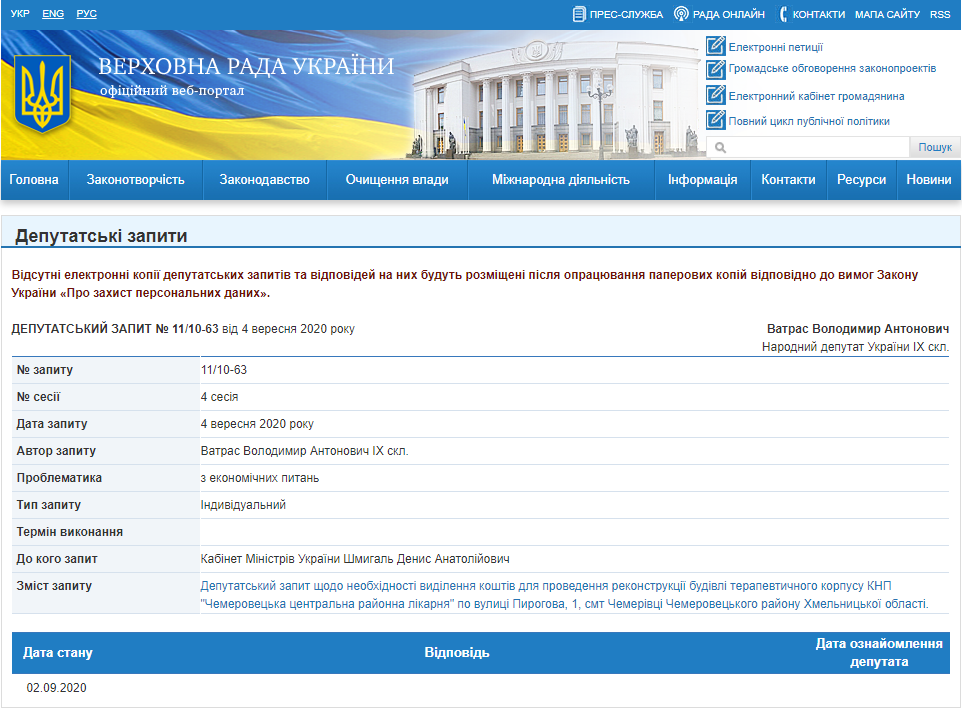This screenshot has height=709, width=962.
Task: Open the Законодавство menu item
Action: click(265, 180)
